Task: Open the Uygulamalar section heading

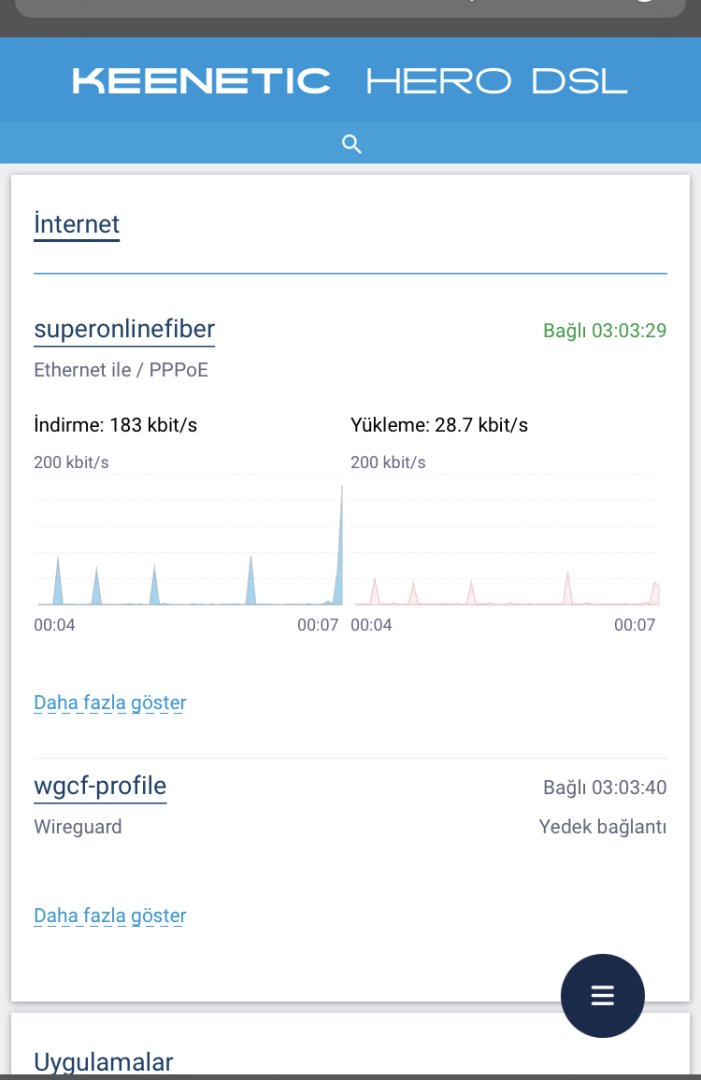Action: coord(103,1061)
